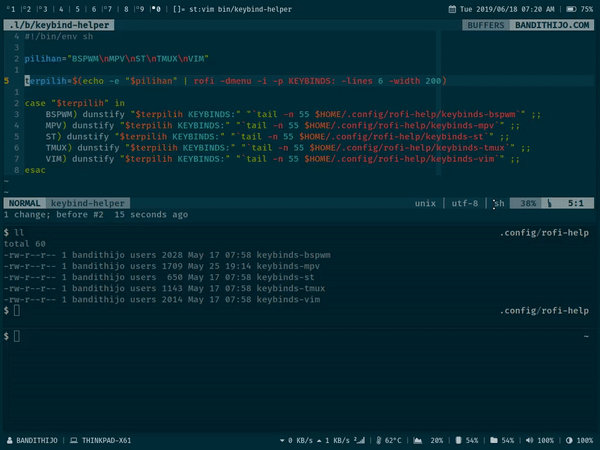This screenshot has height=450, width=600.
Task: Click the 38% file position indicator
Action: click(529, 203)
